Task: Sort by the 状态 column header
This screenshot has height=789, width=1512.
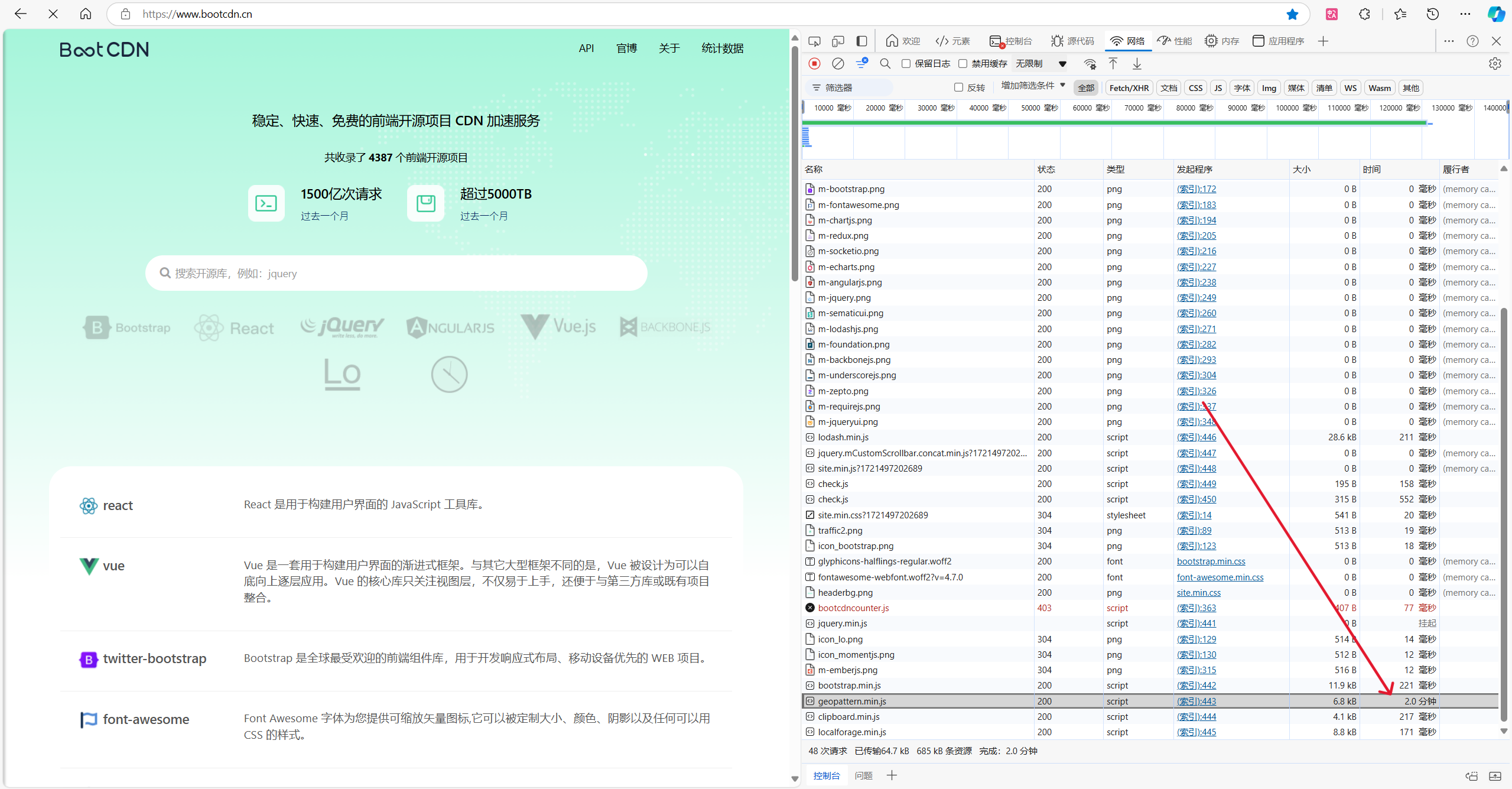Action: (x=1068, y=169)
